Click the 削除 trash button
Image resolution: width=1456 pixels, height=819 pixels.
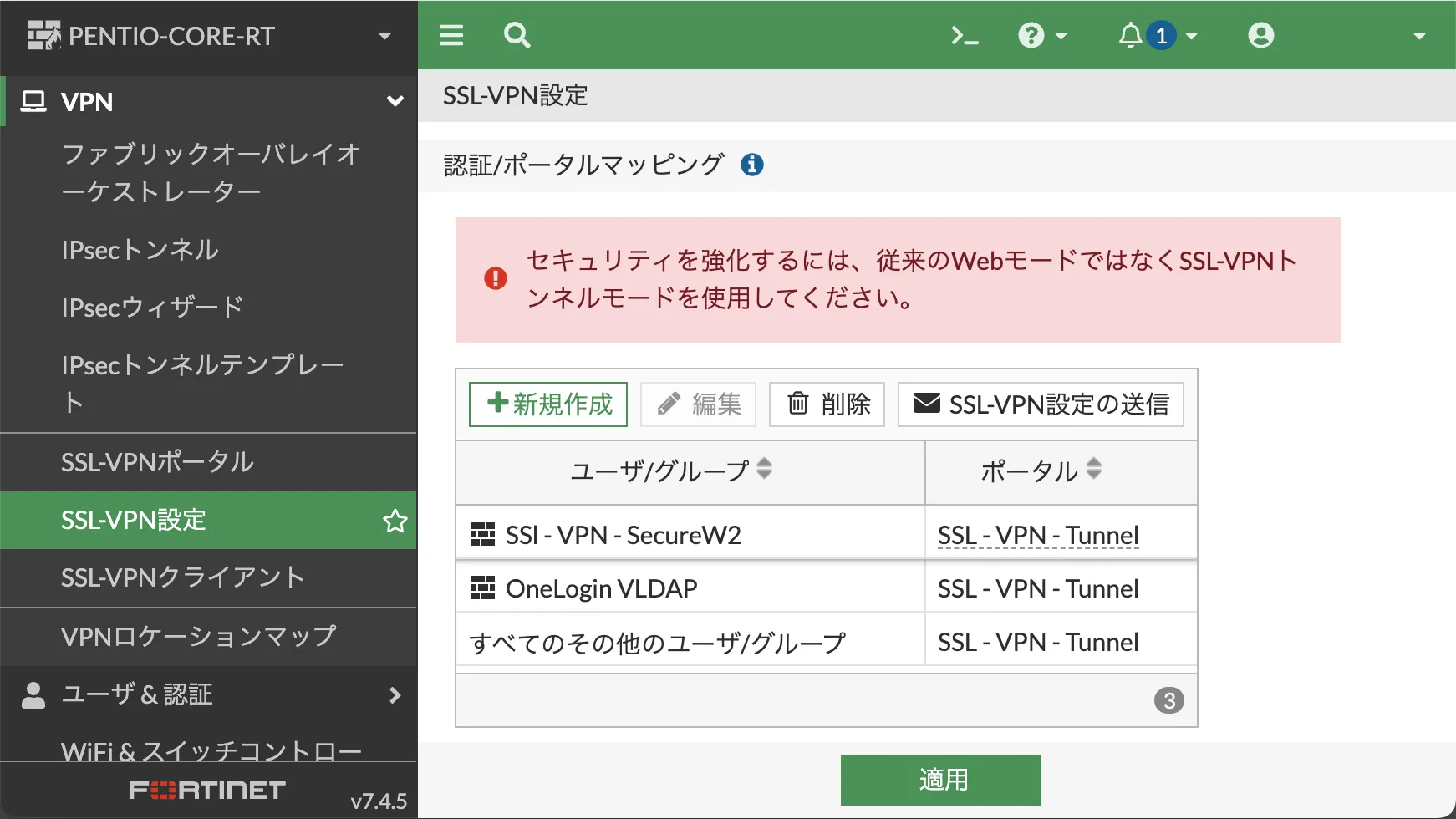click(827, 404)
